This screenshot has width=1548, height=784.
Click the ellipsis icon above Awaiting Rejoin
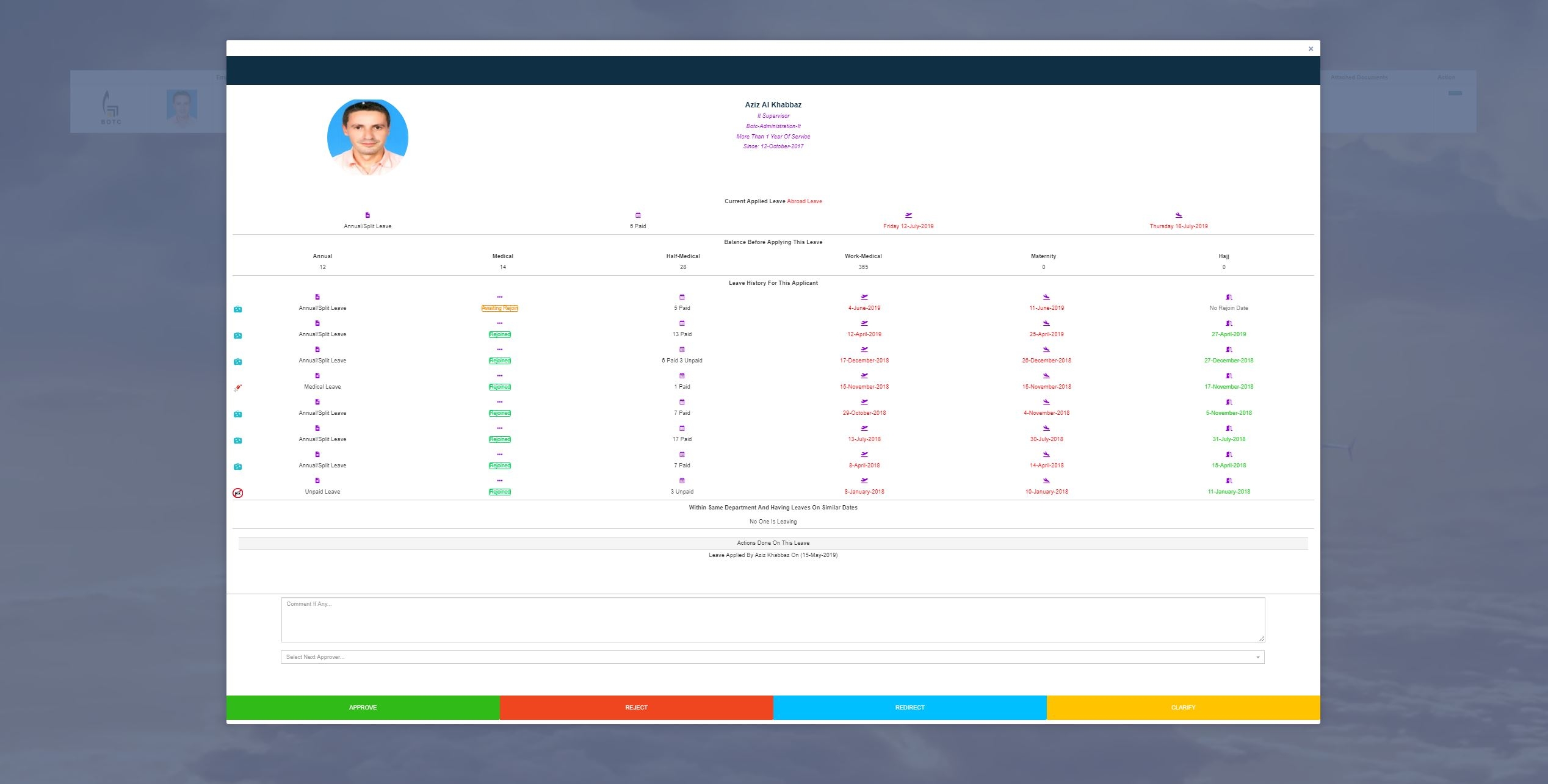click(x=499, y=297)
